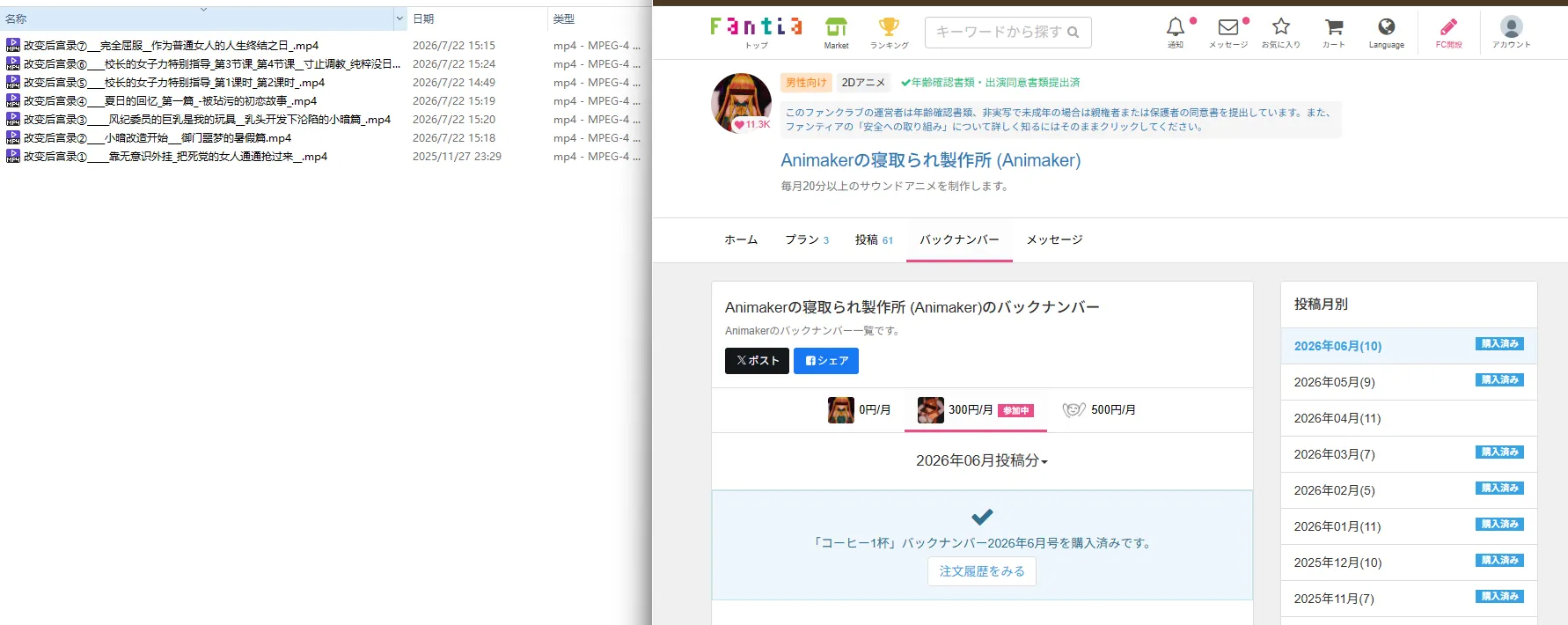1568x625 pixels.
Task: Switch to the バックナンバー tab
Action: 959,239
